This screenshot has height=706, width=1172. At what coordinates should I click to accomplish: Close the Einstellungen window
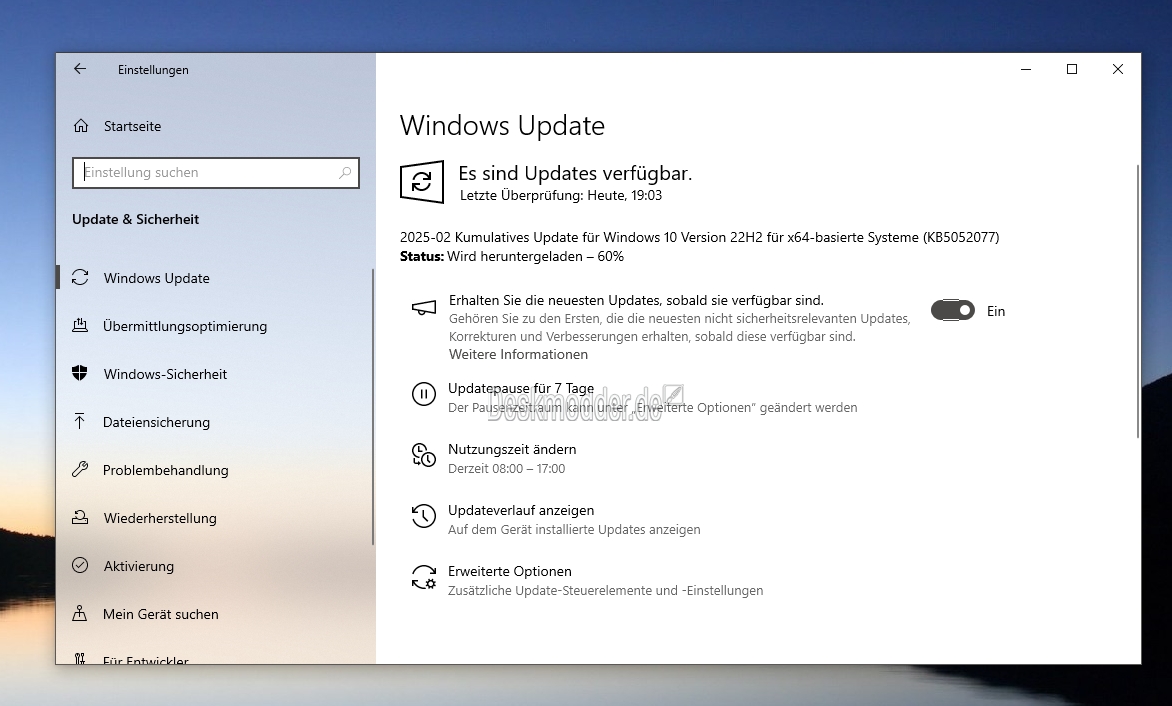1117,69
